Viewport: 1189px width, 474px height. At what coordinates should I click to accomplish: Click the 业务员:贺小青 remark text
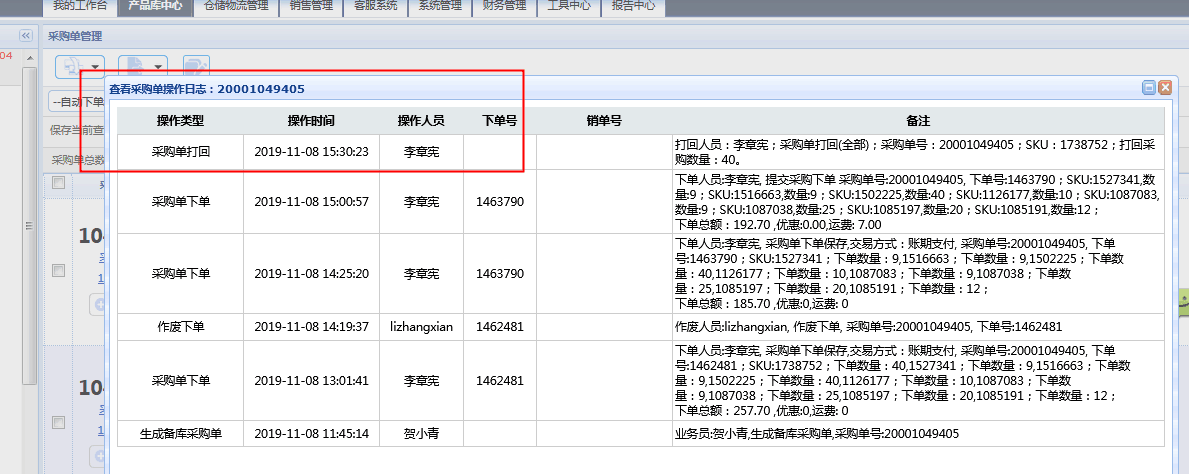(x=817, y=434)
